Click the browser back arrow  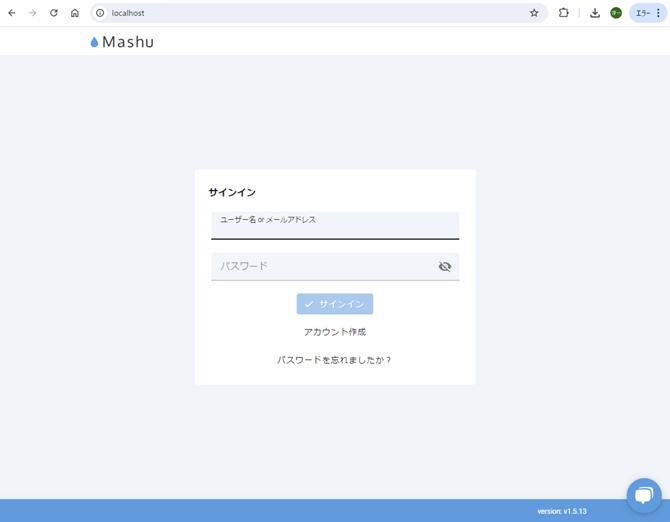tap(12, 13)
